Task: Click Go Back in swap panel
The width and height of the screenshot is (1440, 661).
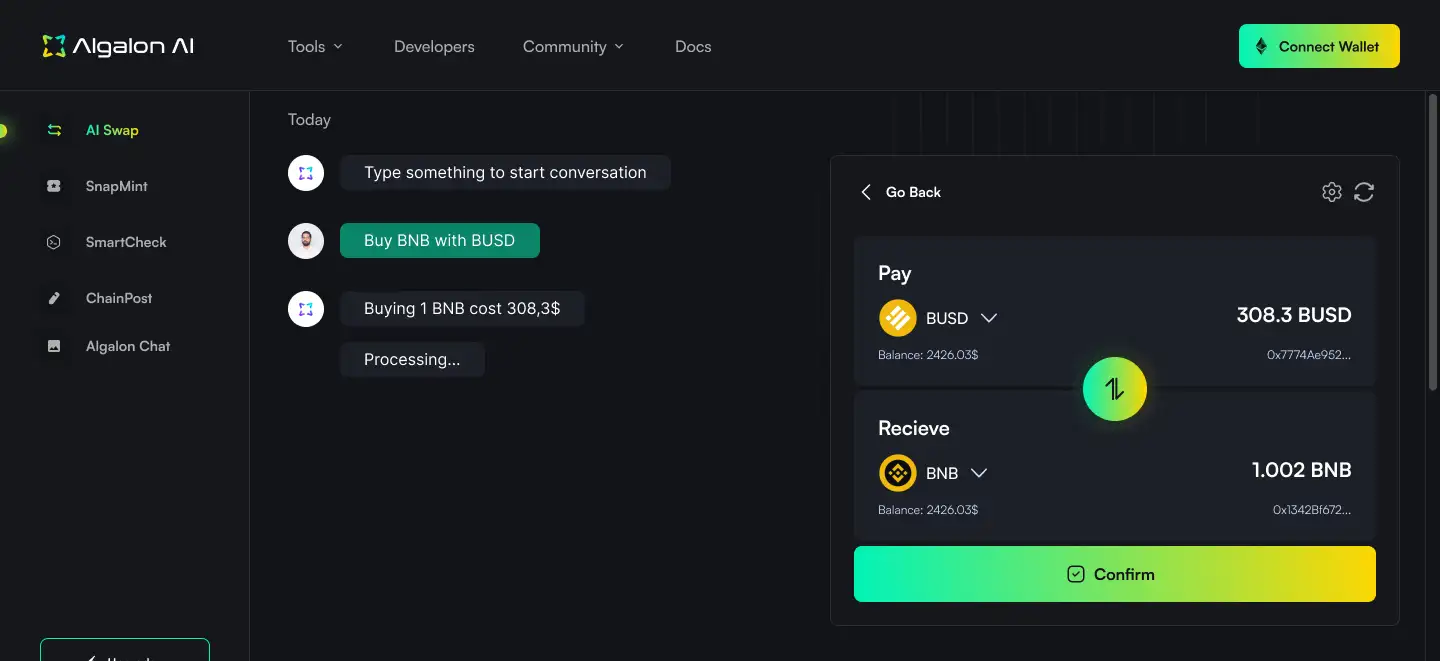Action: (x=901, y=192)
